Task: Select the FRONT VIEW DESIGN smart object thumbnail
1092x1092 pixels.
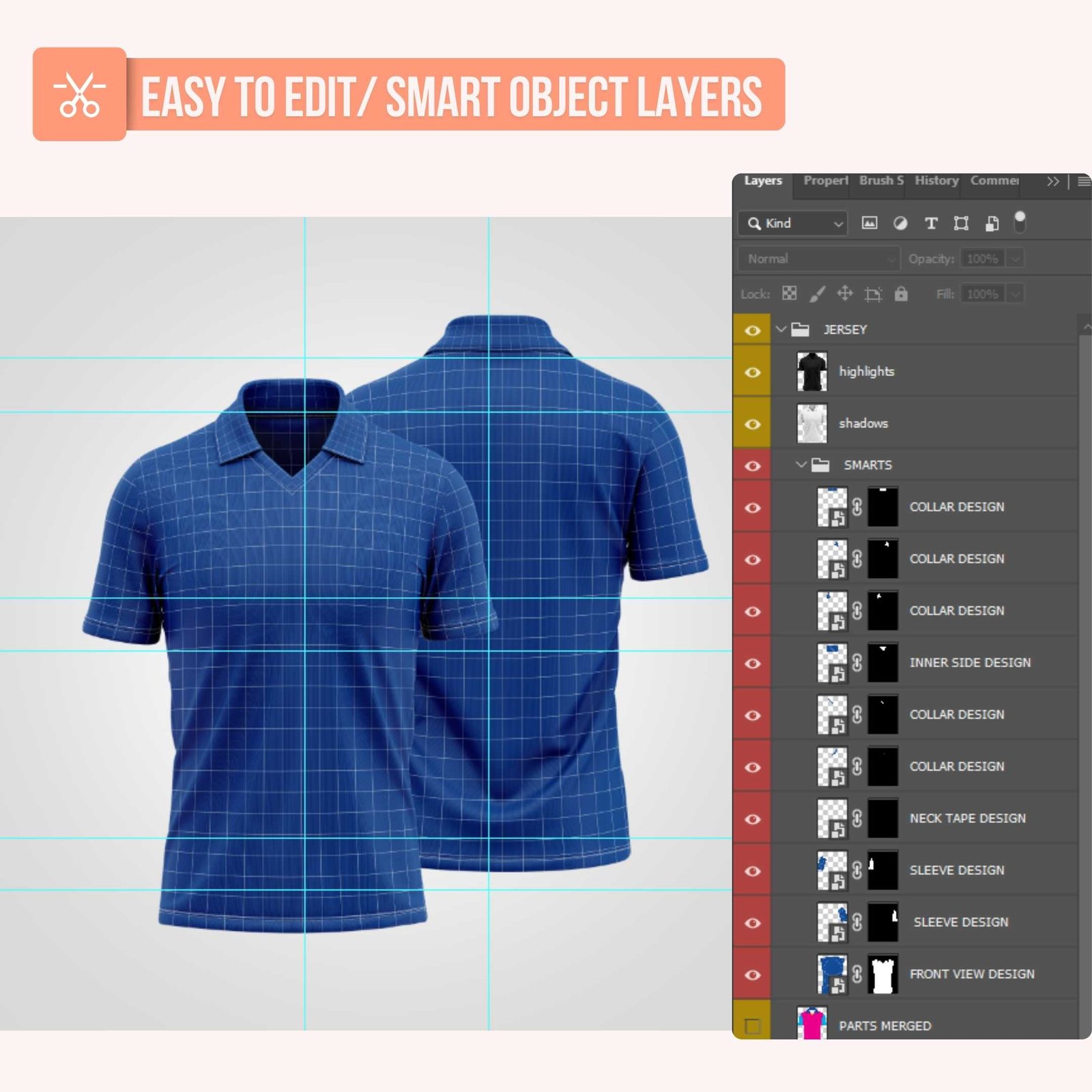Action: click(832, 974)
